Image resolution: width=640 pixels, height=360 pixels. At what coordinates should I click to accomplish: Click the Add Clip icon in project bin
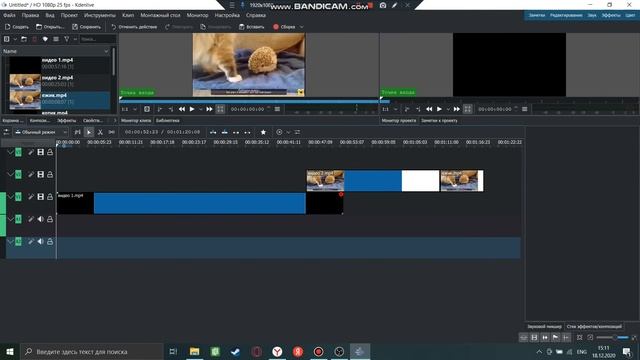click(7, 39)
